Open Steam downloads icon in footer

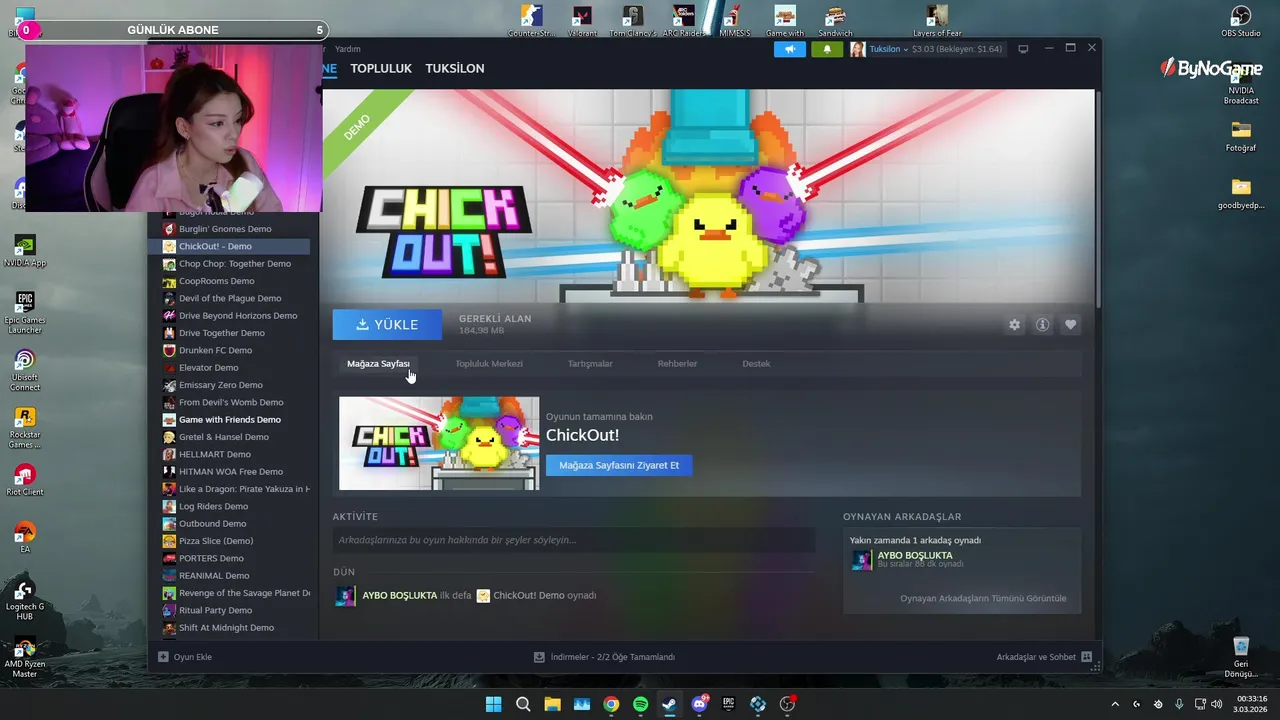tap(539, 657)
